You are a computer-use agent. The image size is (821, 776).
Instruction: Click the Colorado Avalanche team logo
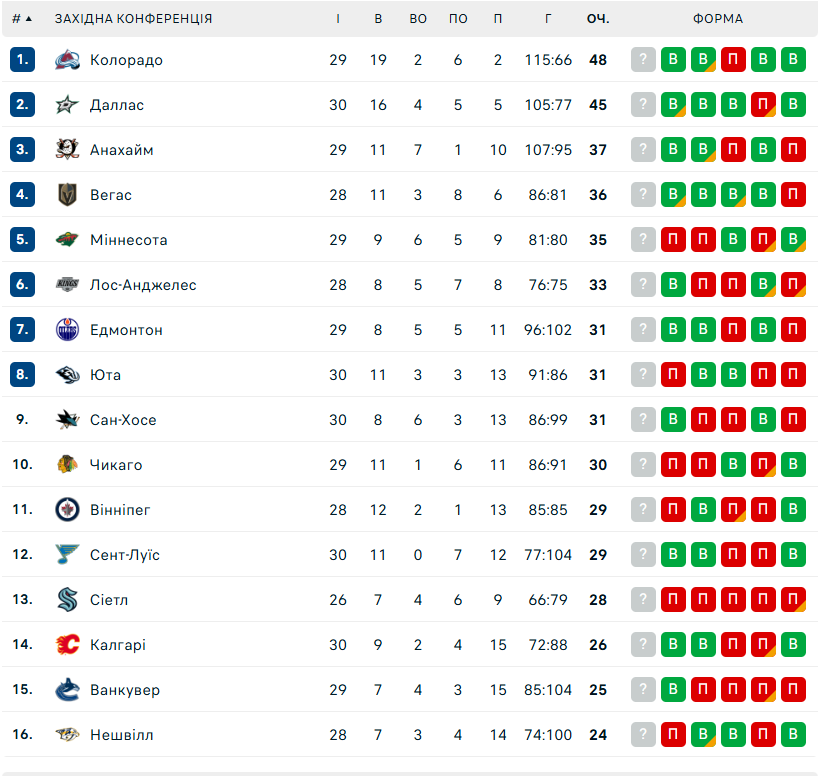(67, 60)
